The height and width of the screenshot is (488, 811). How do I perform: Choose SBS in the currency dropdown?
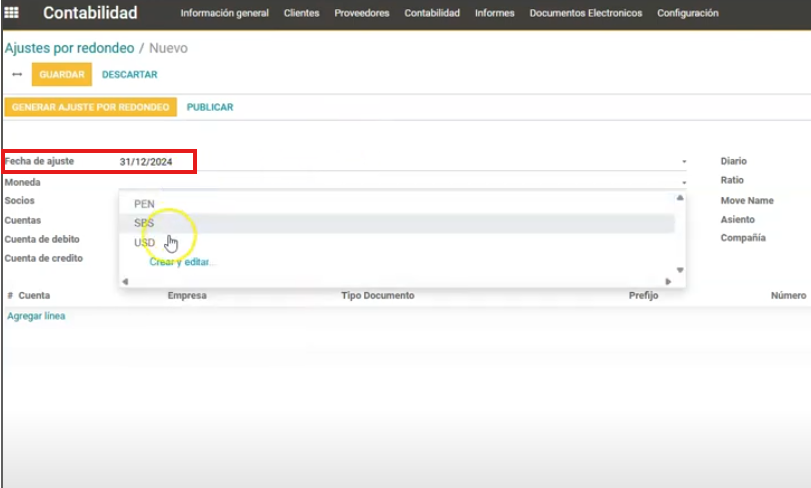click(x=144, y=223)
